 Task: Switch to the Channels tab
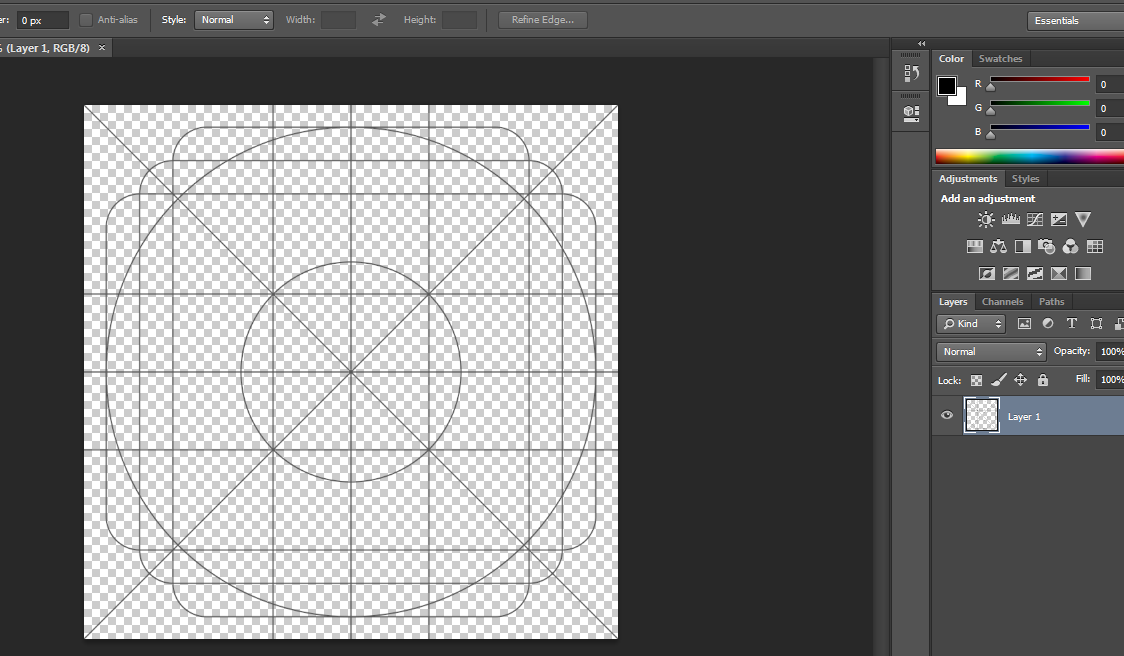click(x=1002, y=302)
